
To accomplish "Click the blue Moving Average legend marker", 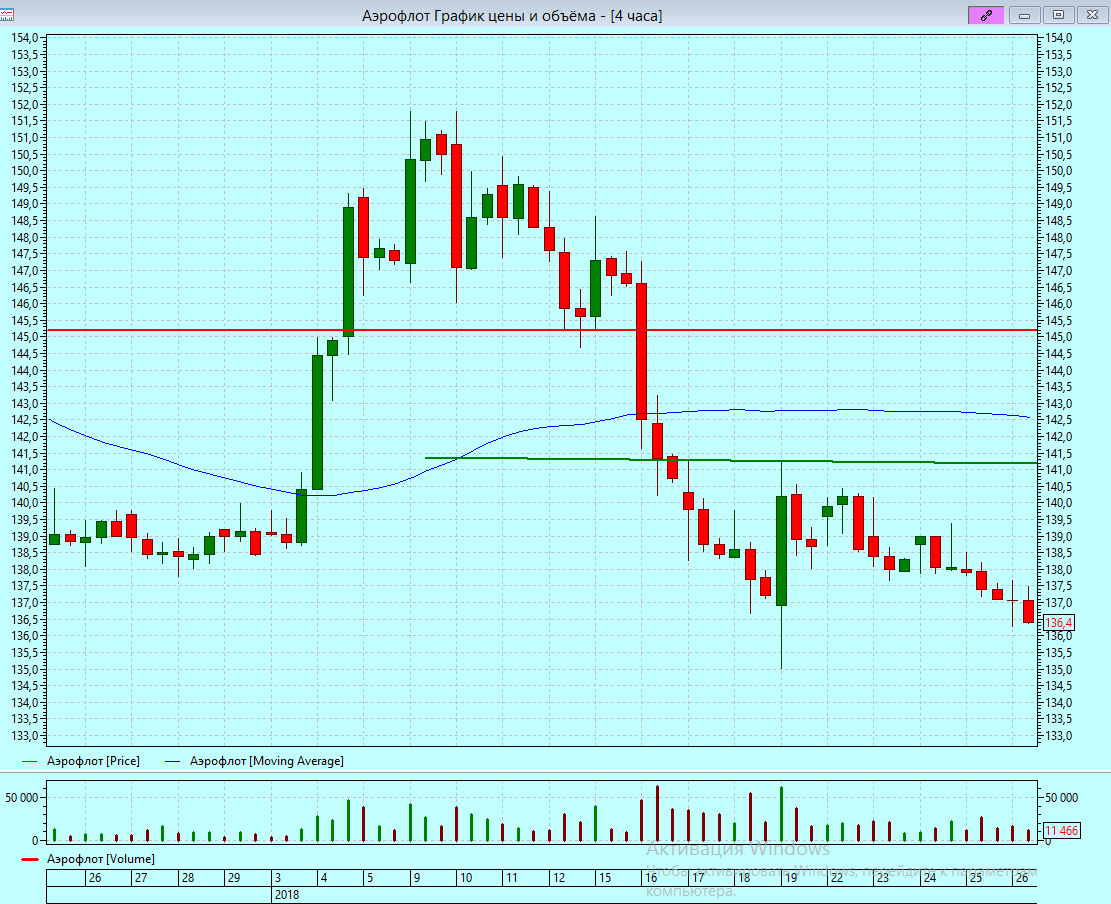I will (172, 762).
